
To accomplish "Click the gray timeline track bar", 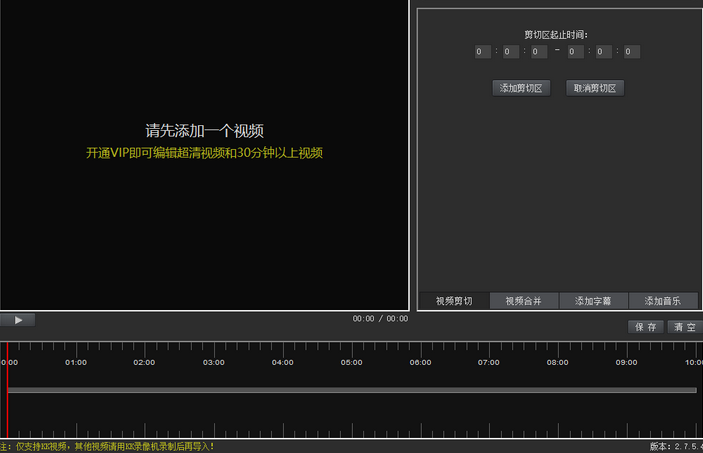I will point(350,390).
